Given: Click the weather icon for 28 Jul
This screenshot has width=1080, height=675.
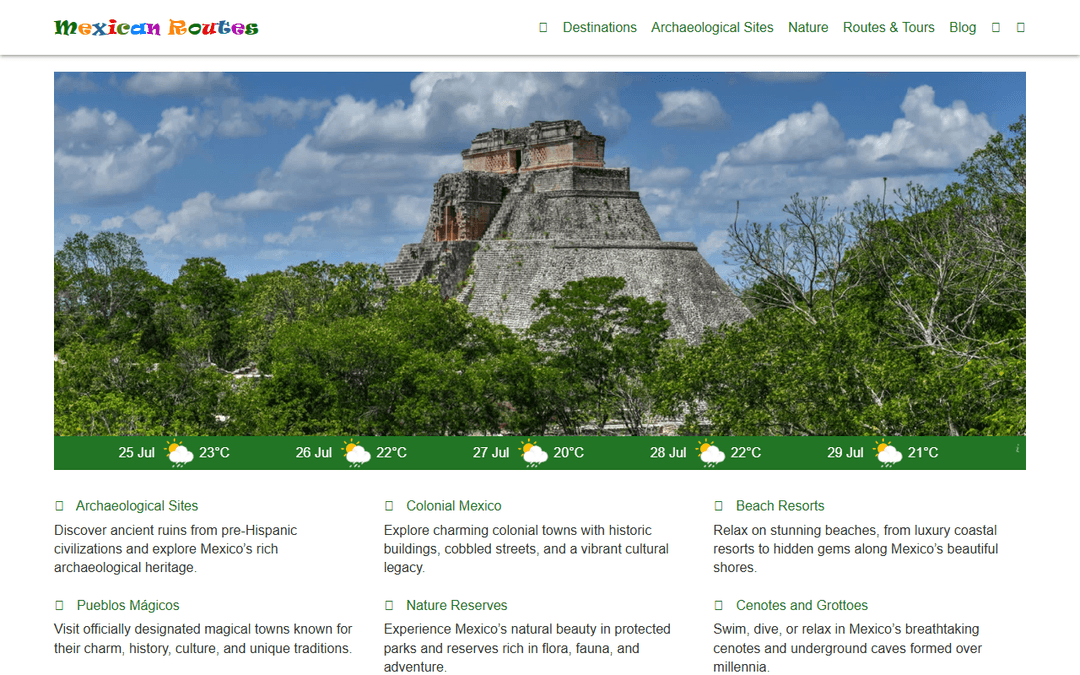Looking at the screenshot, I should (x=710, y=453).
